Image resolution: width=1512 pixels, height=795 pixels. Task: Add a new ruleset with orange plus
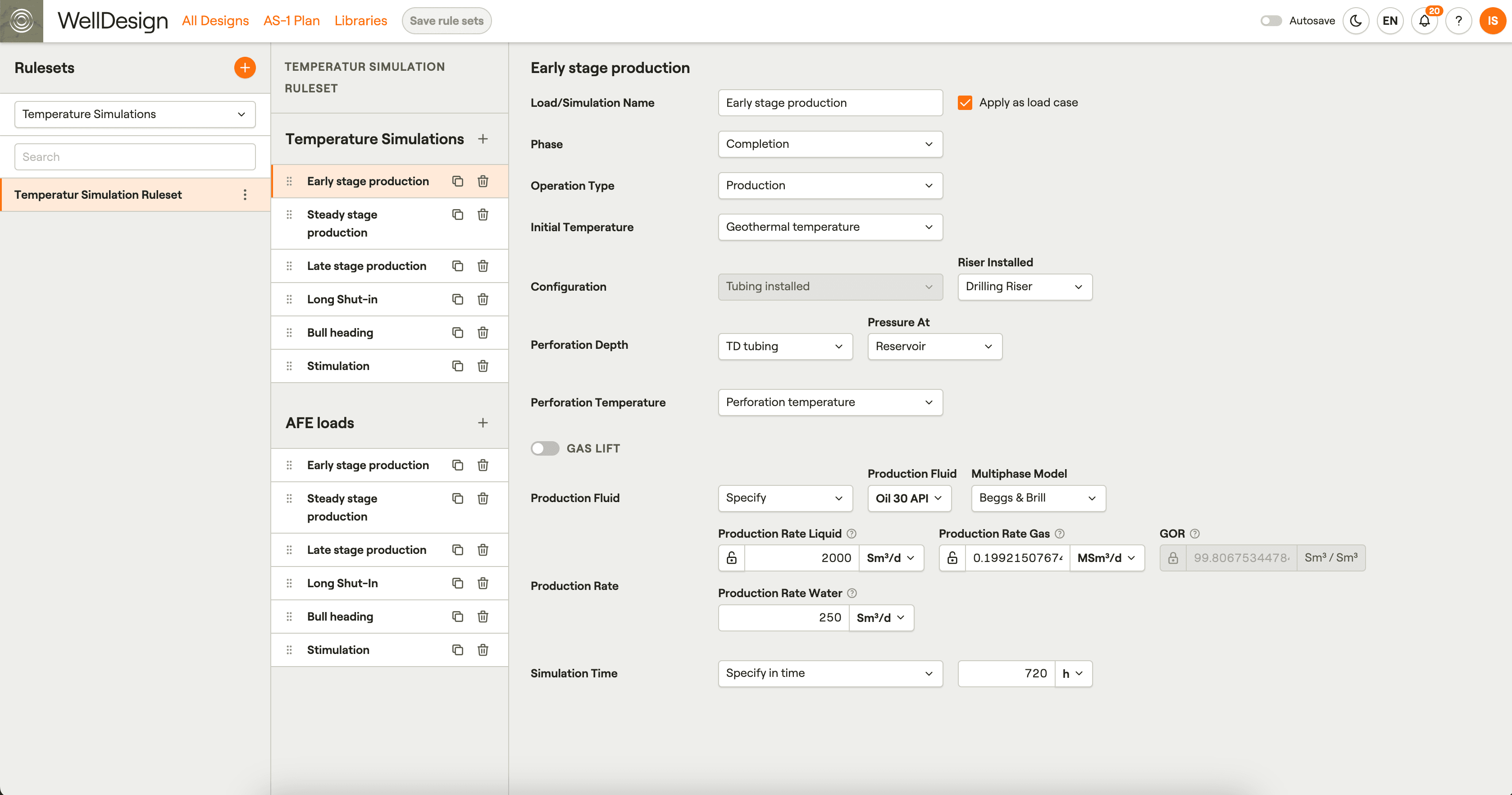(x=245, y=68)
